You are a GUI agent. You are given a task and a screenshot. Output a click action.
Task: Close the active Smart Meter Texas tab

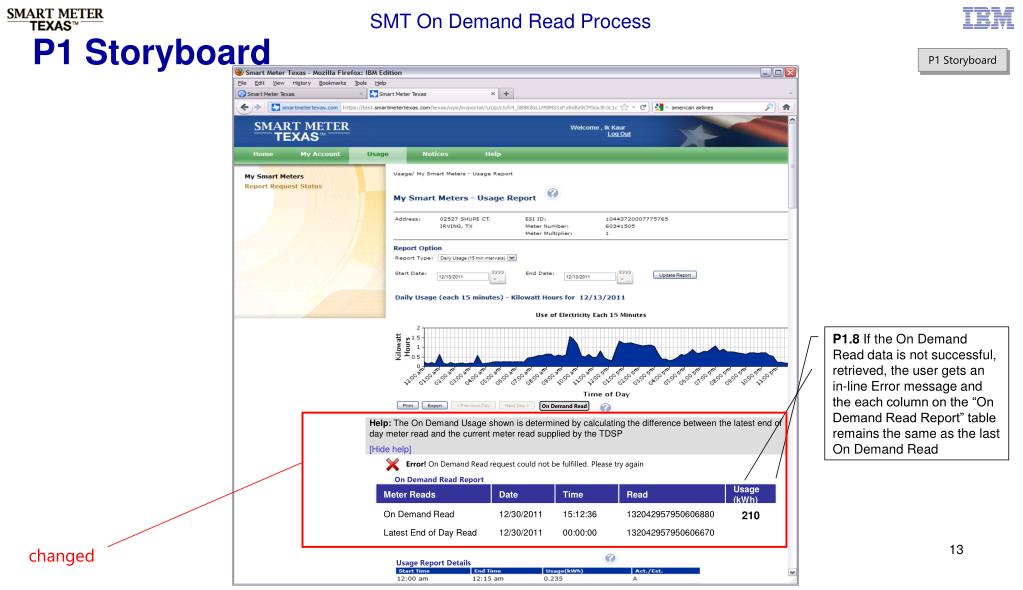pos(493,93)
